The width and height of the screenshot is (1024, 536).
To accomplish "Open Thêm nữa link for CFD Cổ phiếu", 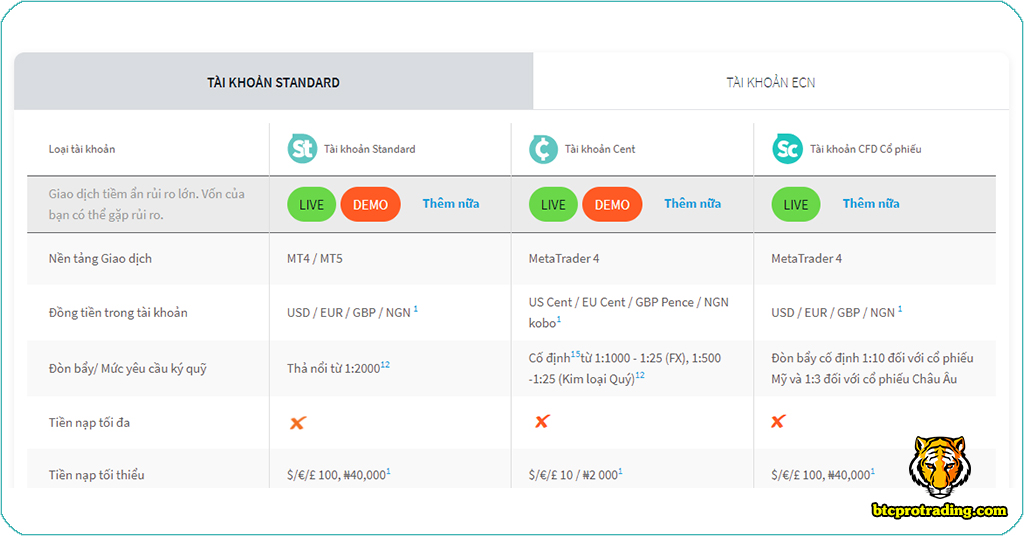I will [871, 204].
